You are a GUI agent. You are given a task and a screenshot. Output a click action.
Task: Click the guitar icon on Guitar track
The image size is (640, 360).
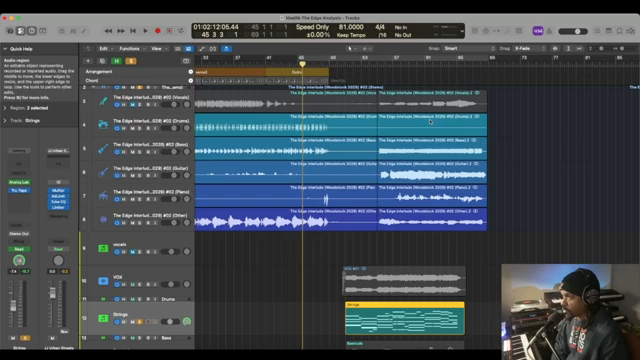pos(103,172)
